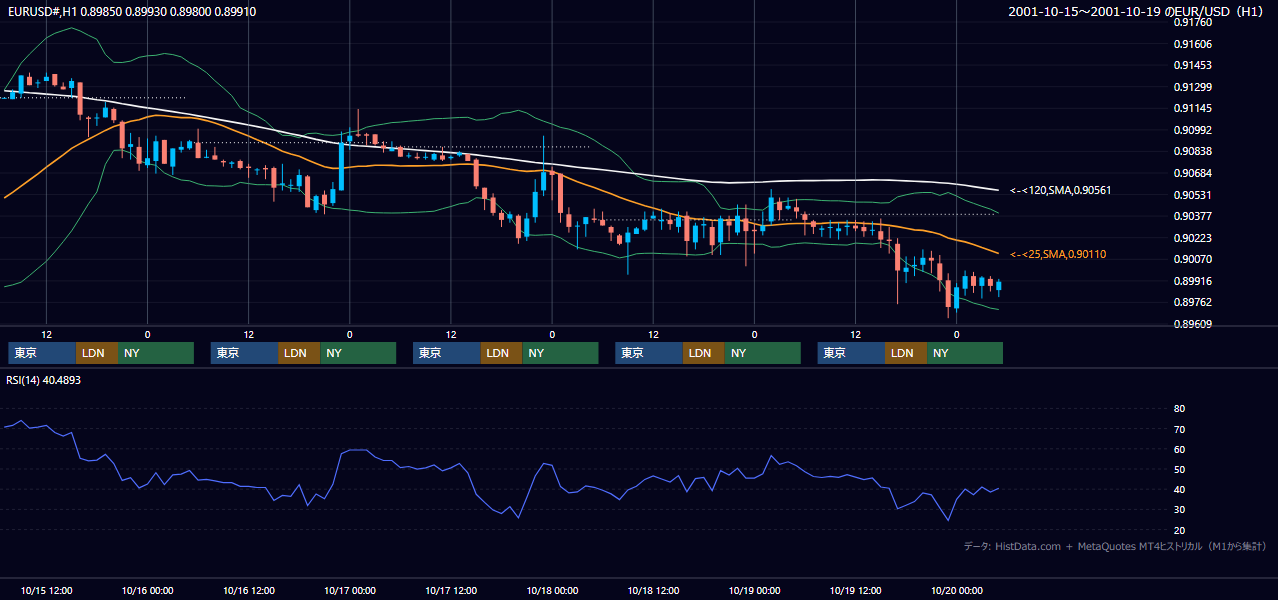This screenshot has width=1278, height=600.
Task: Click price axis value 0.90531
Action: tap(1193, 195)
